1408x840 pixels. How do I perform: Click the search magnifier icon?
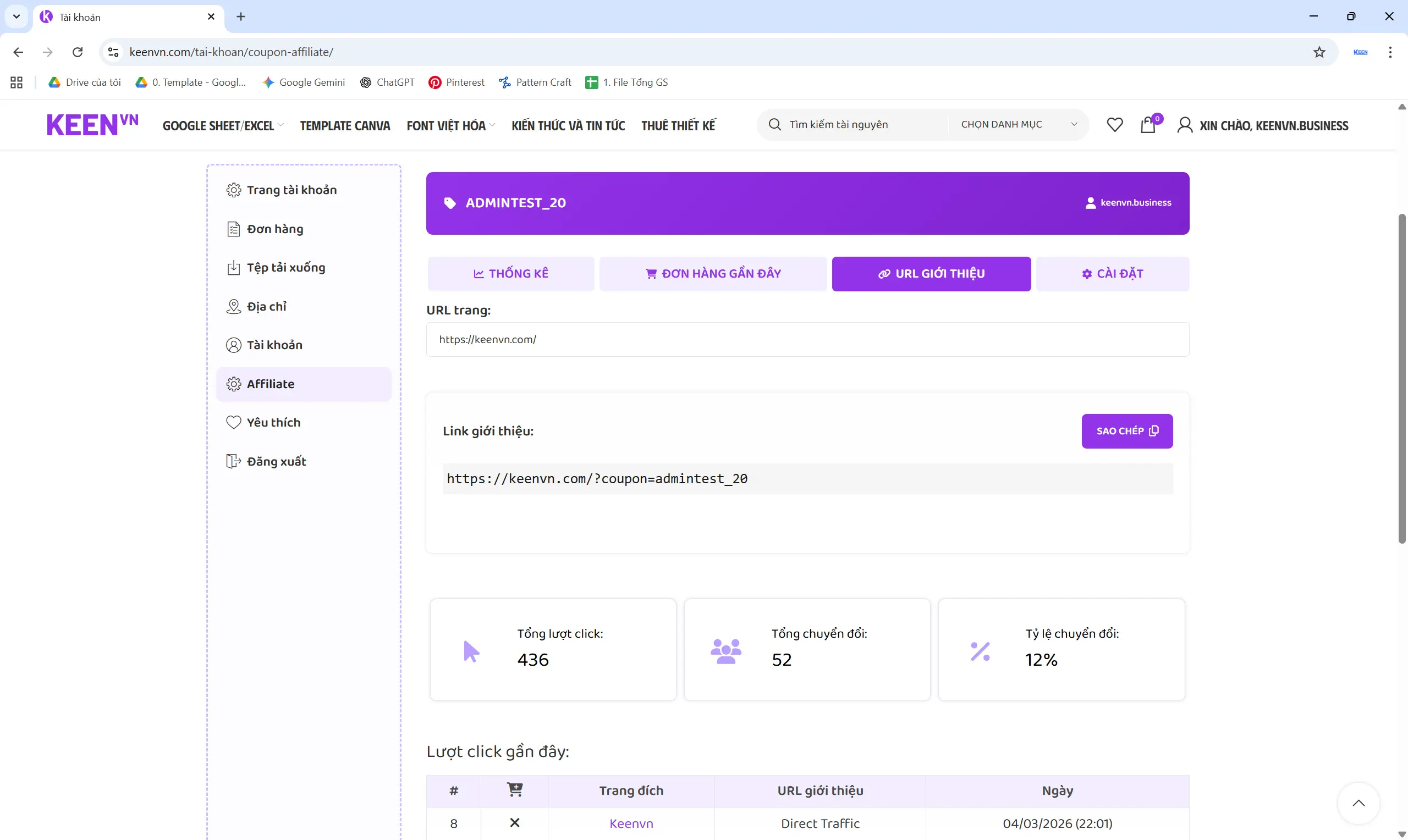pyautogui.click(x=774, y=125)
